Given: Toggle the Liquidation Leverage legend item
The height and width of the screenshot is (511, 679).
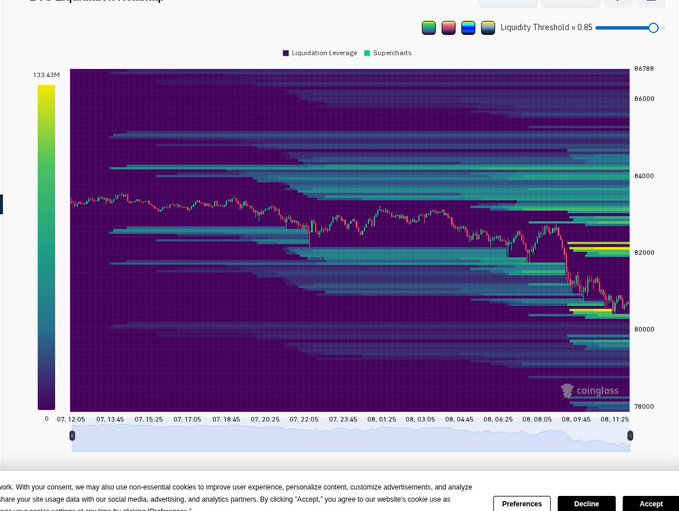Looking at the screenshot, I should [x=320, y=53].
